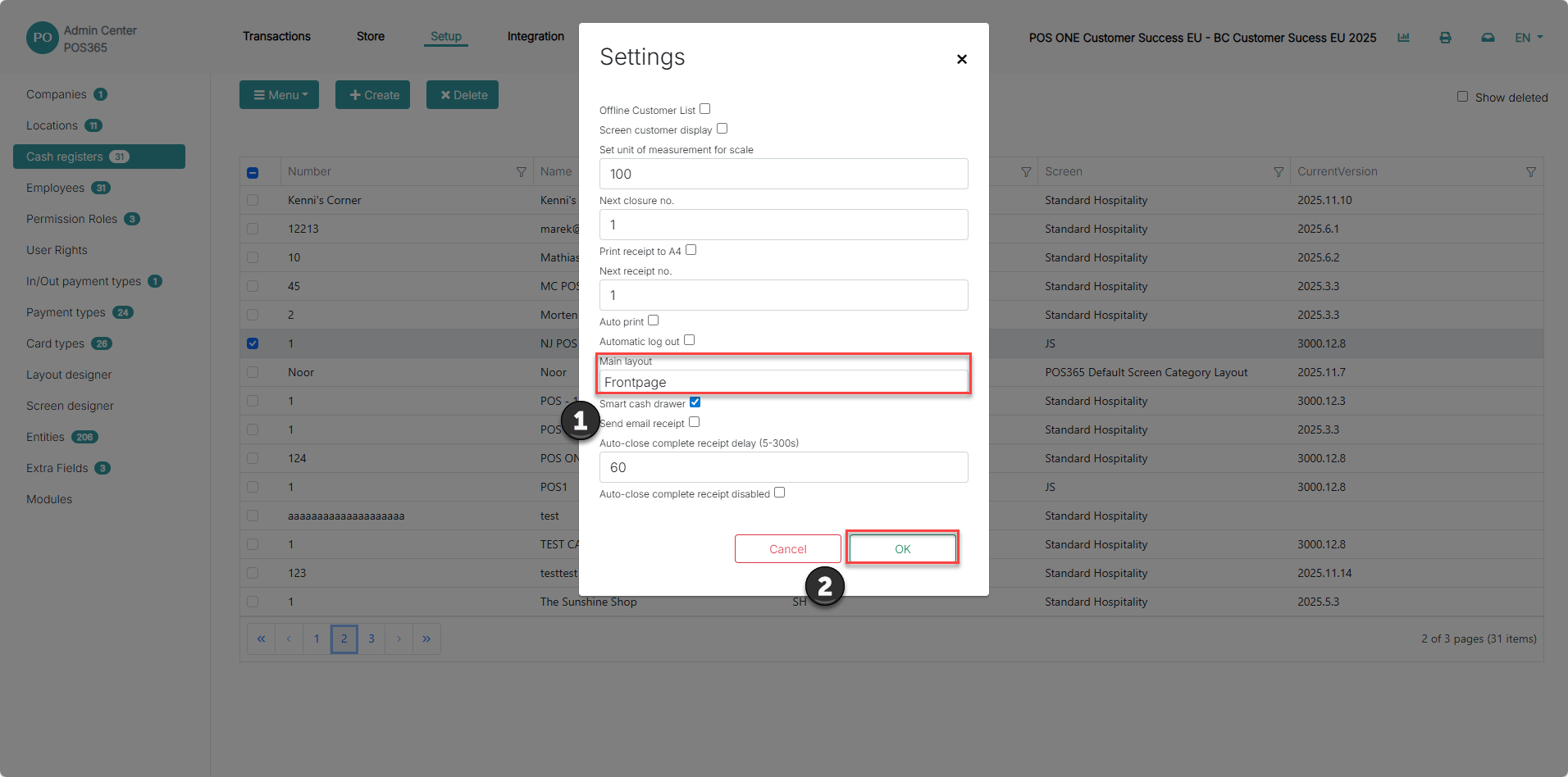Open the Number column filter icon
Screen dimensions: 1568x777
point(521,172)
